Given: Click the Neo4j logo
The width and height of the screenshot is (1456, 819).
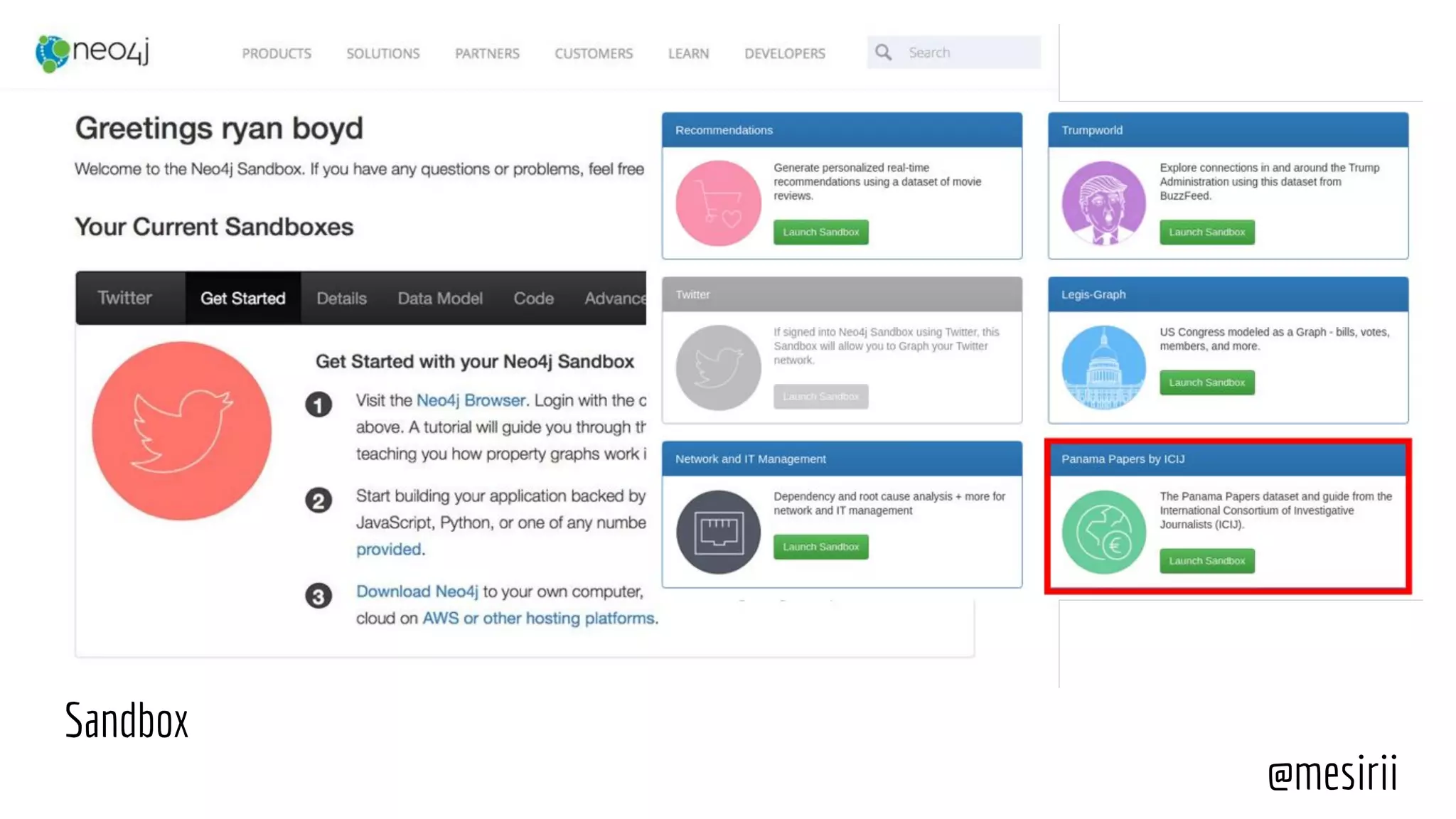Looking at the screenshot, I should pyautogui.click(x=92, y=53).
